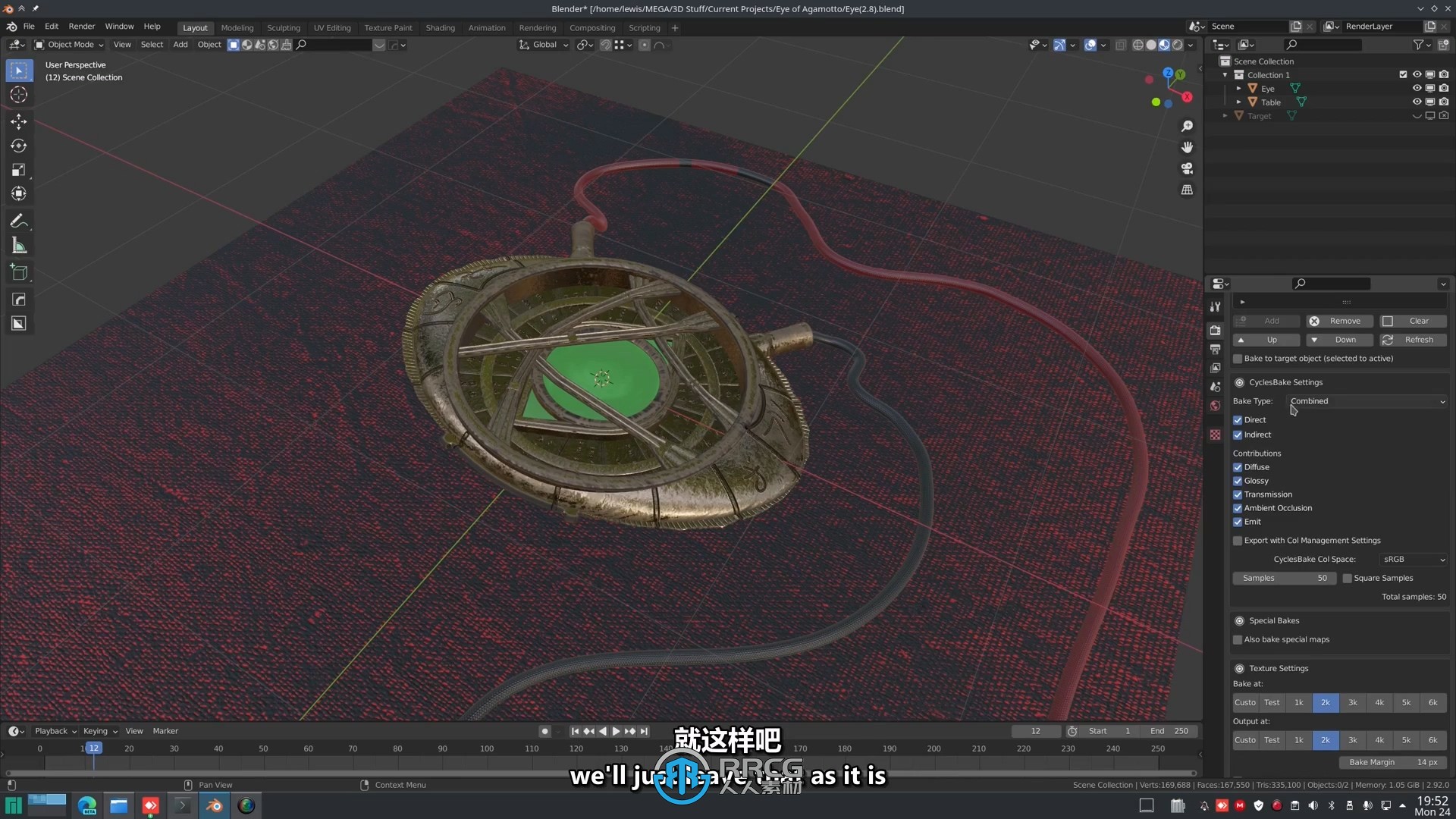Viewport: 1456px width, 819px height.
Task: Open Global transform orientation dropdown
Action: pos(544,45)
